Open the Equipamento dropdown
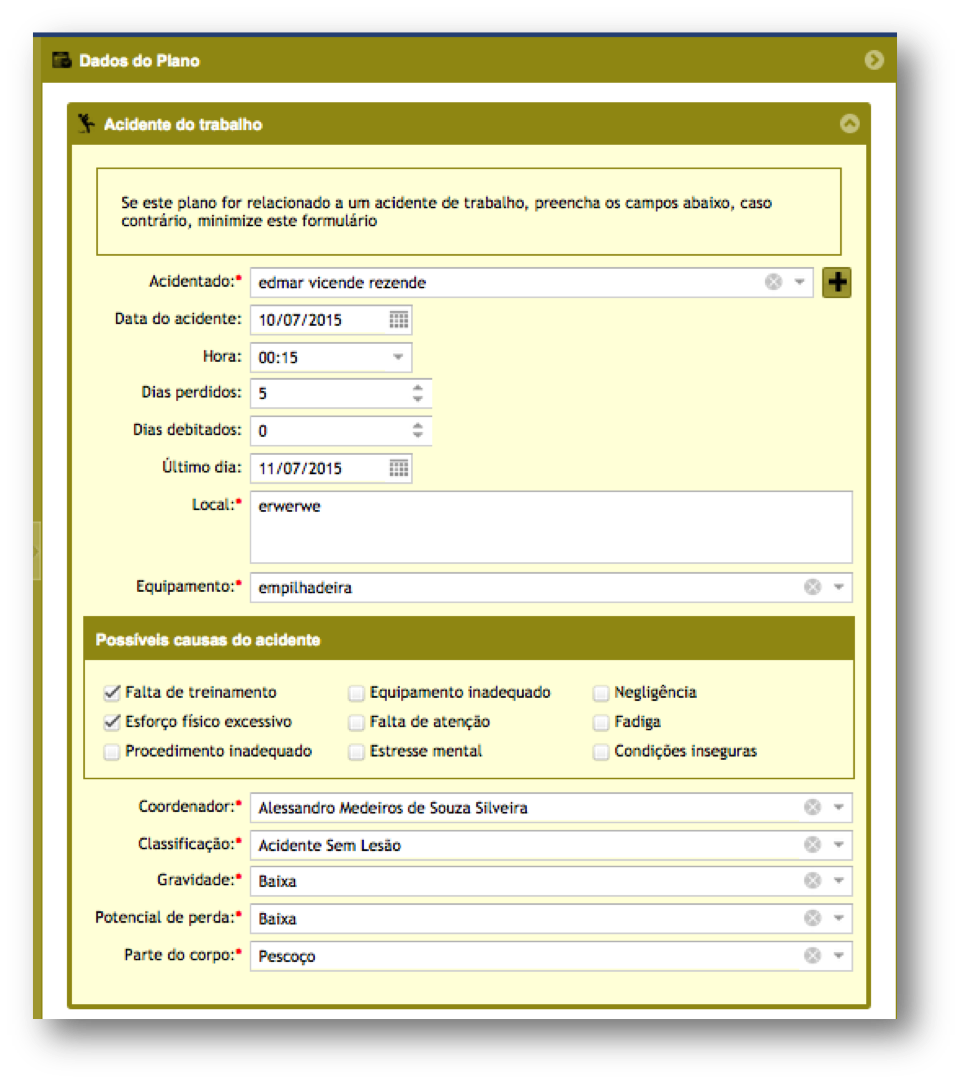 tap(838, 587)
